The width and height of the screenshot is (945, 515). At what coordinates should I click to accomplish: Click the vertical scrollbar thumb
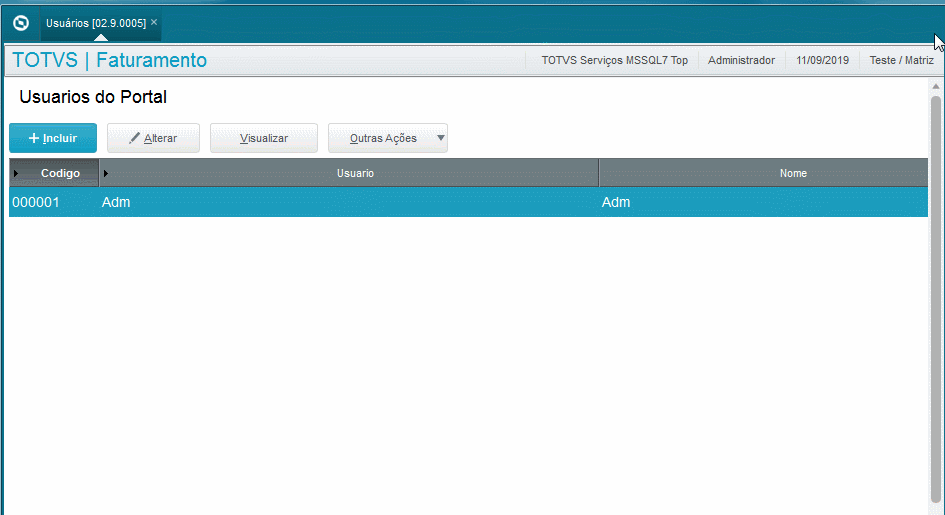[x=935, y=298]
